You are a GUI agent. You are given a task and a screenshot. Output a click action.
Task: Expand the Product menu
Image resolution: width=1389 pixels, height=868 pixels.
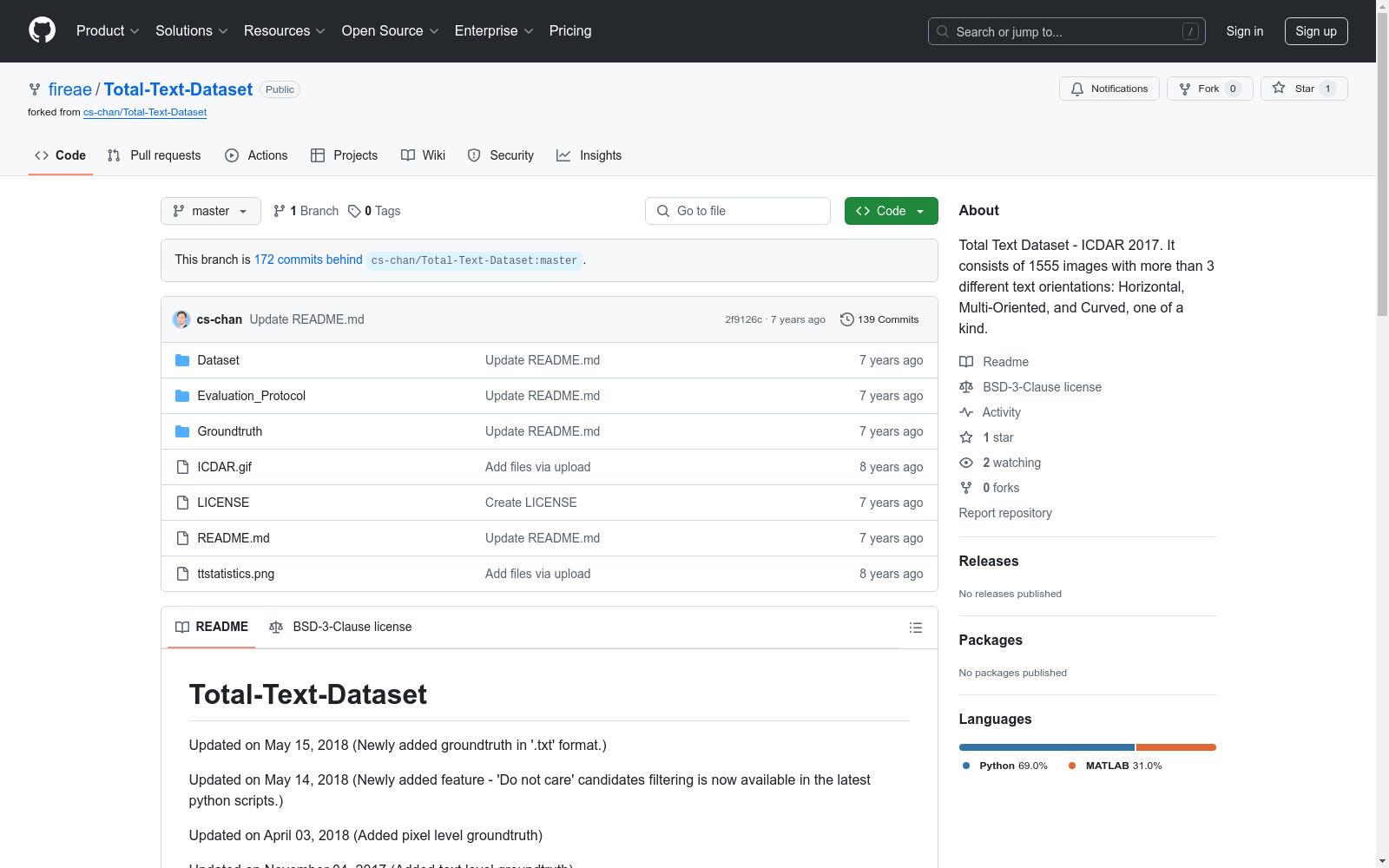point(108,30)
